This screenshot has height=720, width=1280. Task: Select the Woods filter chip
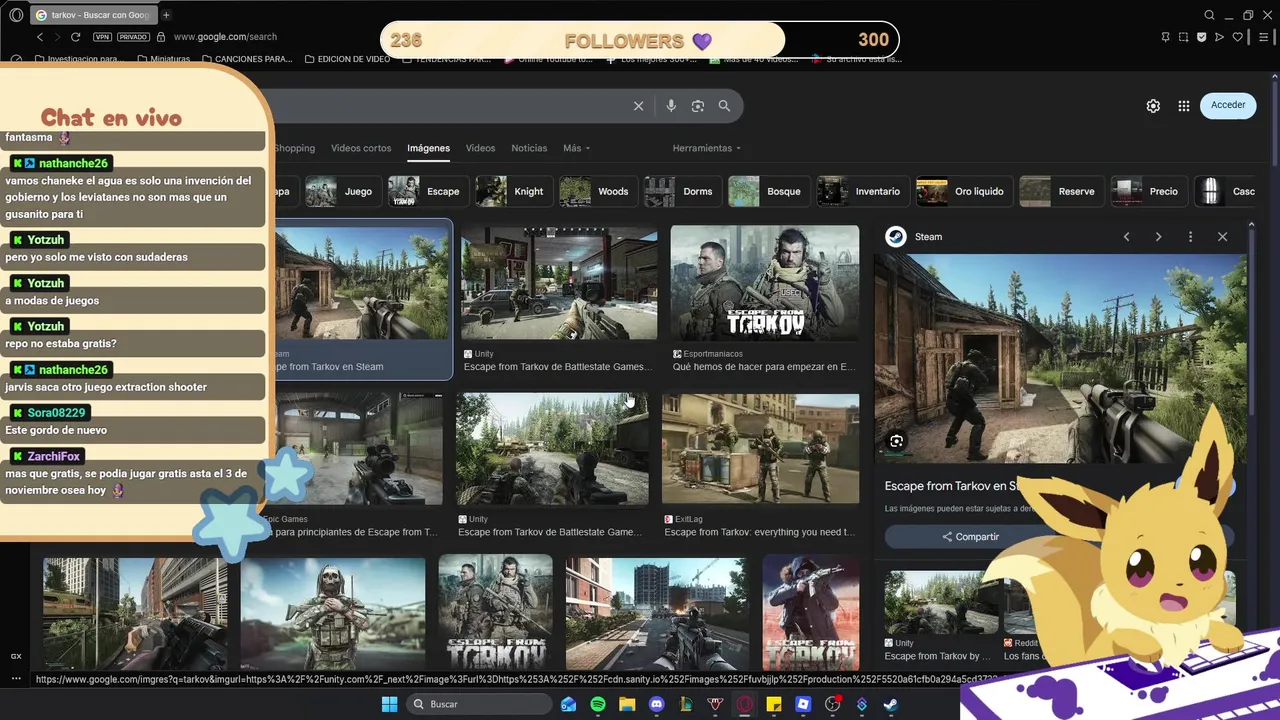click(596, 191)
